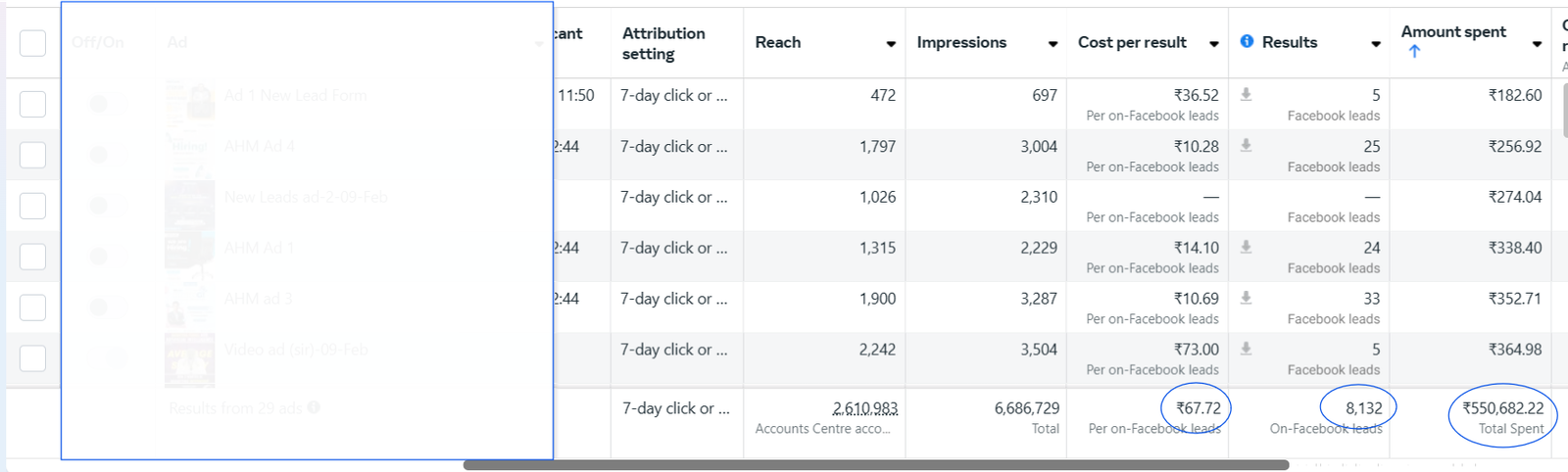The height and width of the screenshot is (472, 1568).
Task: Tick the checkbox for the 2,242 reach row
Action: tap(32, 358)
